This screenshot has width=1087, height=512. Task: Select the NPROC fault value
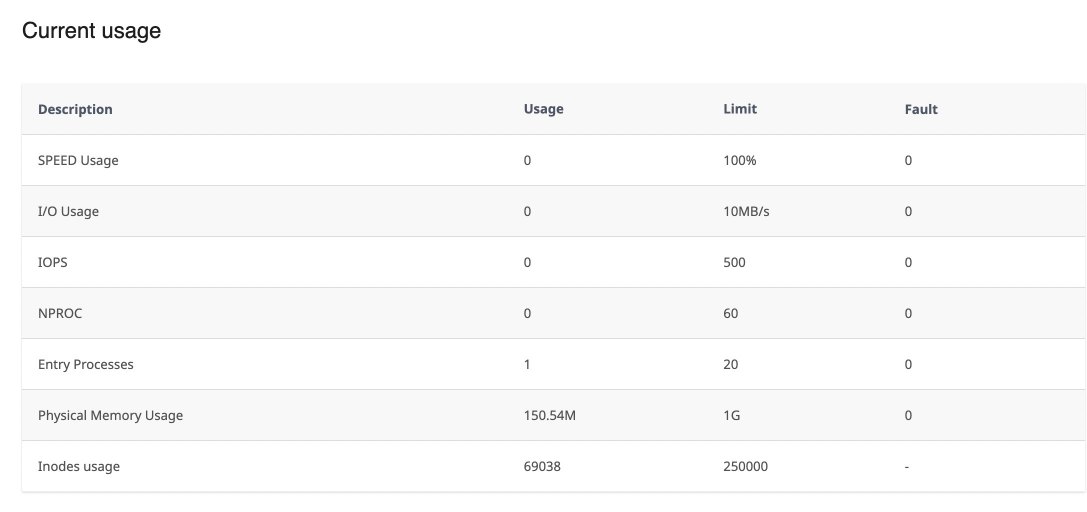(x=908, y=313)
